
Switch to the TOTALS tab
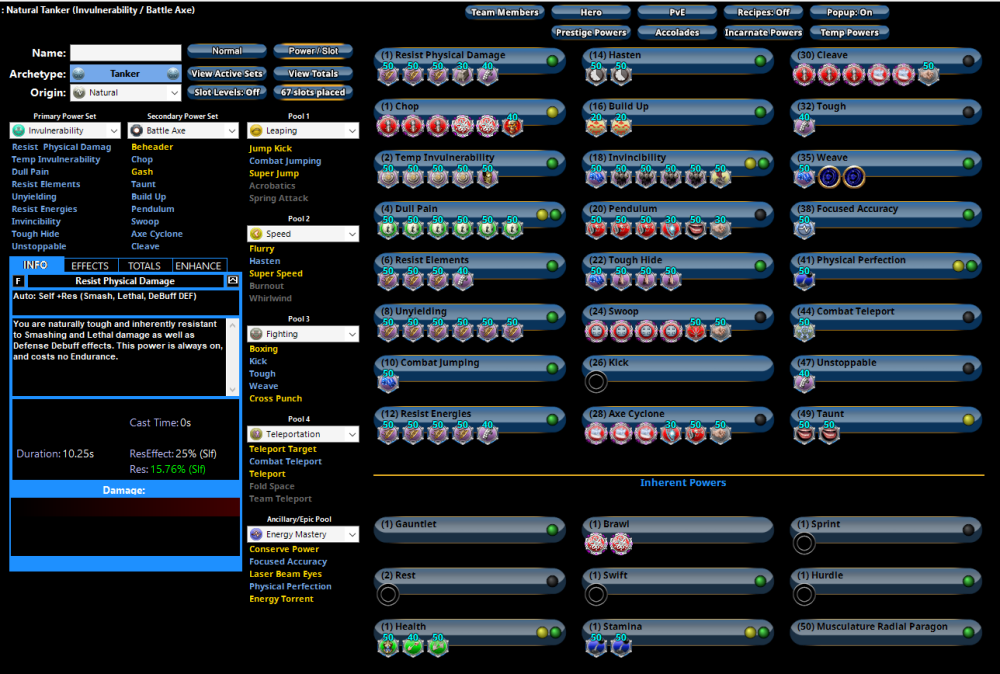[144, 266]
